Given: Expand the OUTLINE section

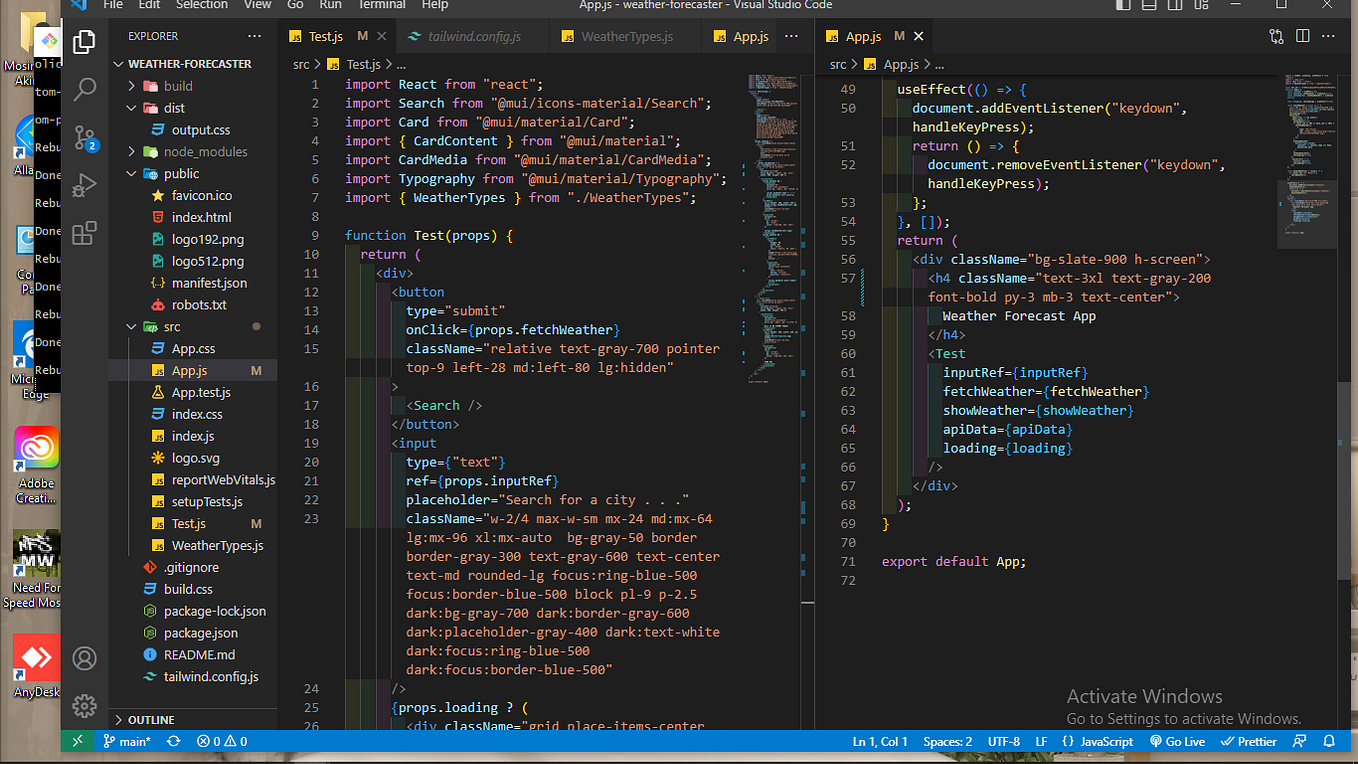Looking at the screenshot, I should pos(150,720).
